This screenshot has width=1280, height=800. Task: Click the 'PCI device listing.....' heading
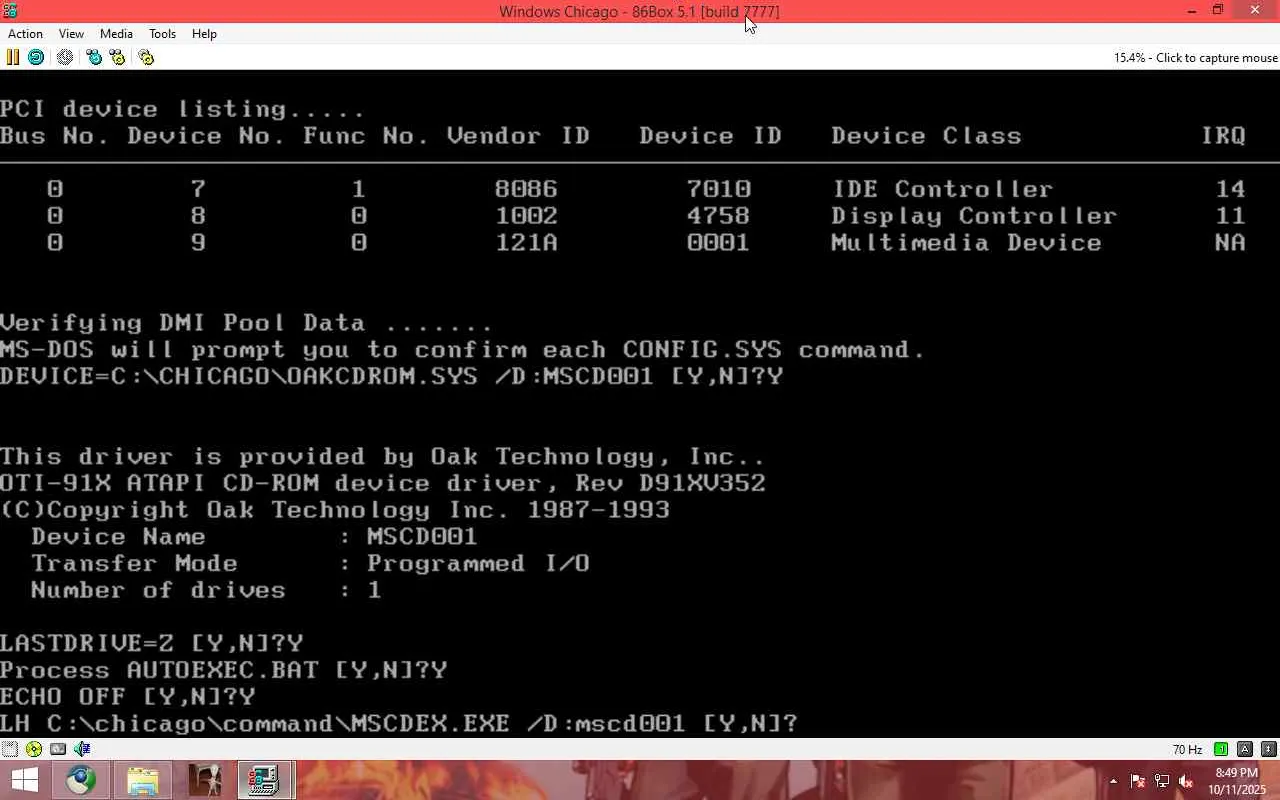pos(182,109)
